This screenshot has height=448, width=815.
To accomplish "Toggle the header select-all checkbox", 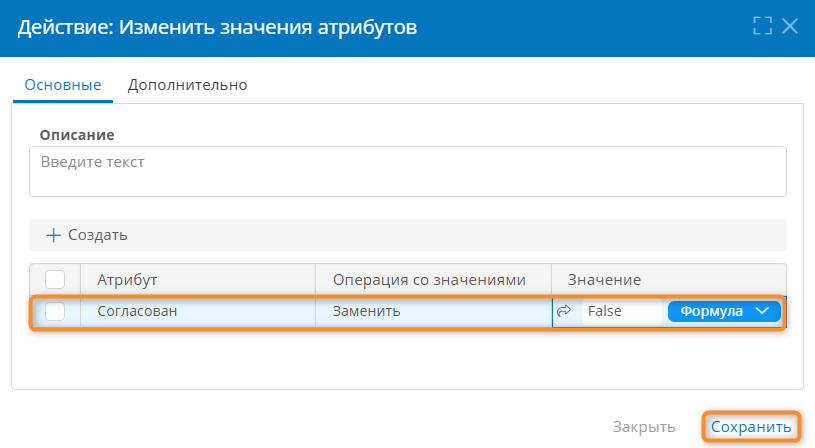I will click(55, 280).
